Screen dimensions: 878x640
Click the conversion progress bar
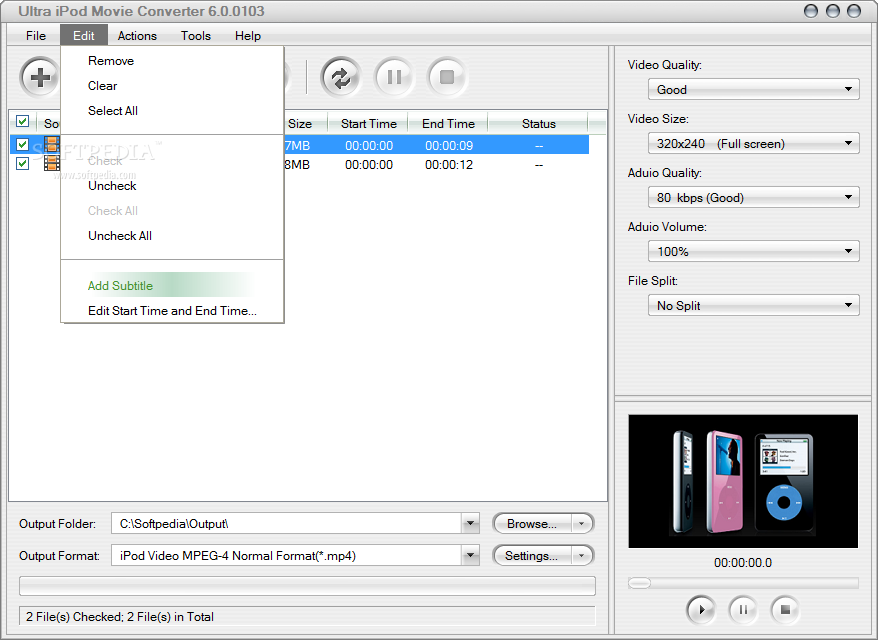point(307,586)
